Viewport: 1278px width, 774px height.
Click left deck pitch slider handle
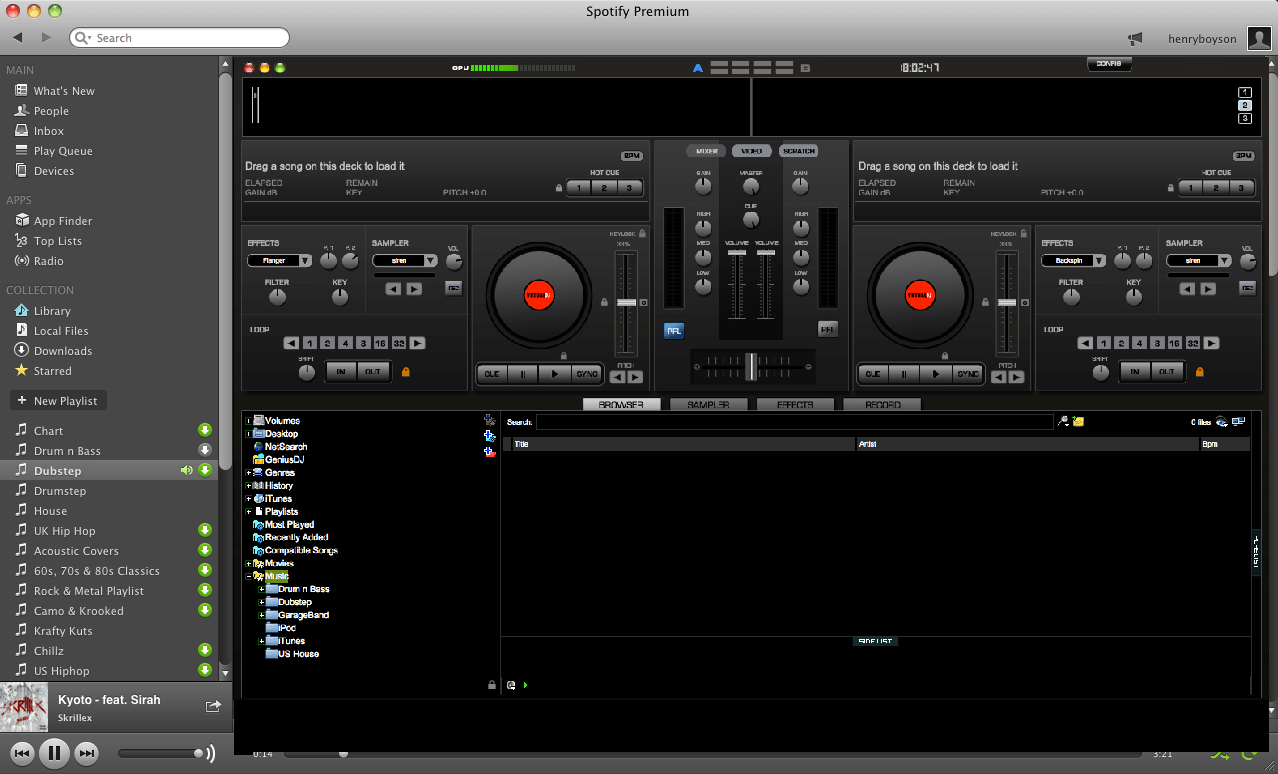(626, 302)
